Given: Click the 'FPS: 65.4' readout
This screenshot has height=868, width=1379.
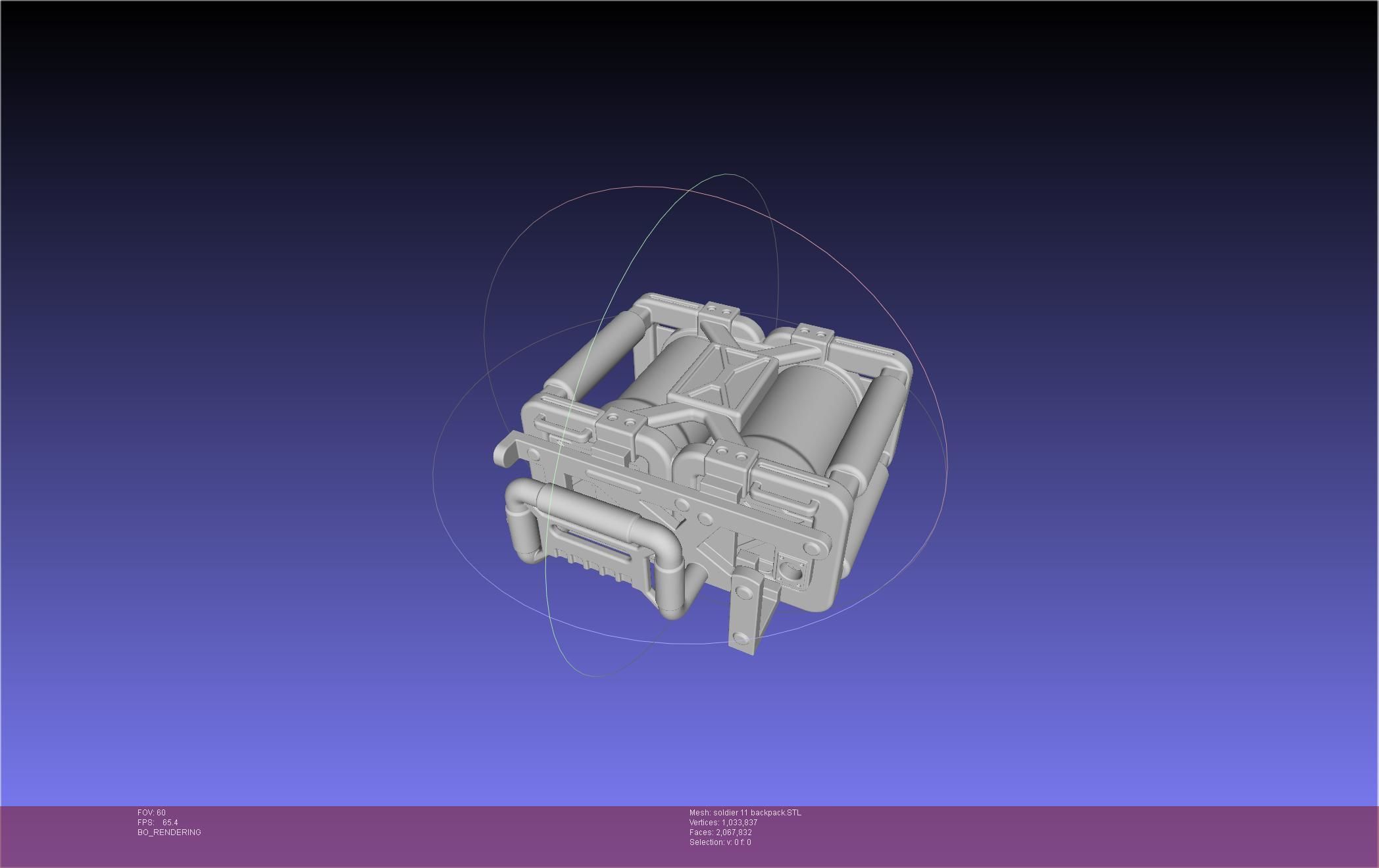Looking at the screenshot, I should point(158,823).
